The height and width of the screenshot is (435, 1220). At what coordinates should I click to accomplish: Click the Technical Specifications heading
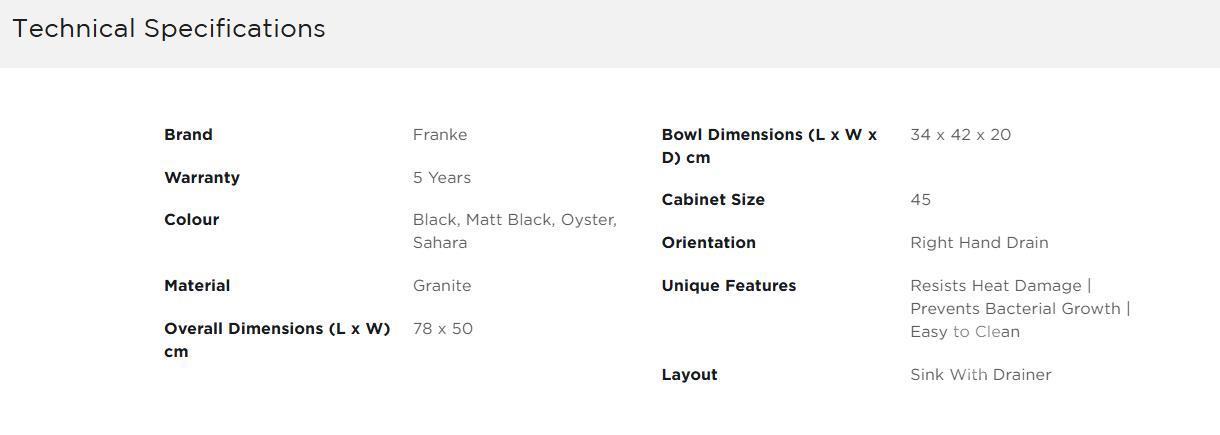click(169, 29)
